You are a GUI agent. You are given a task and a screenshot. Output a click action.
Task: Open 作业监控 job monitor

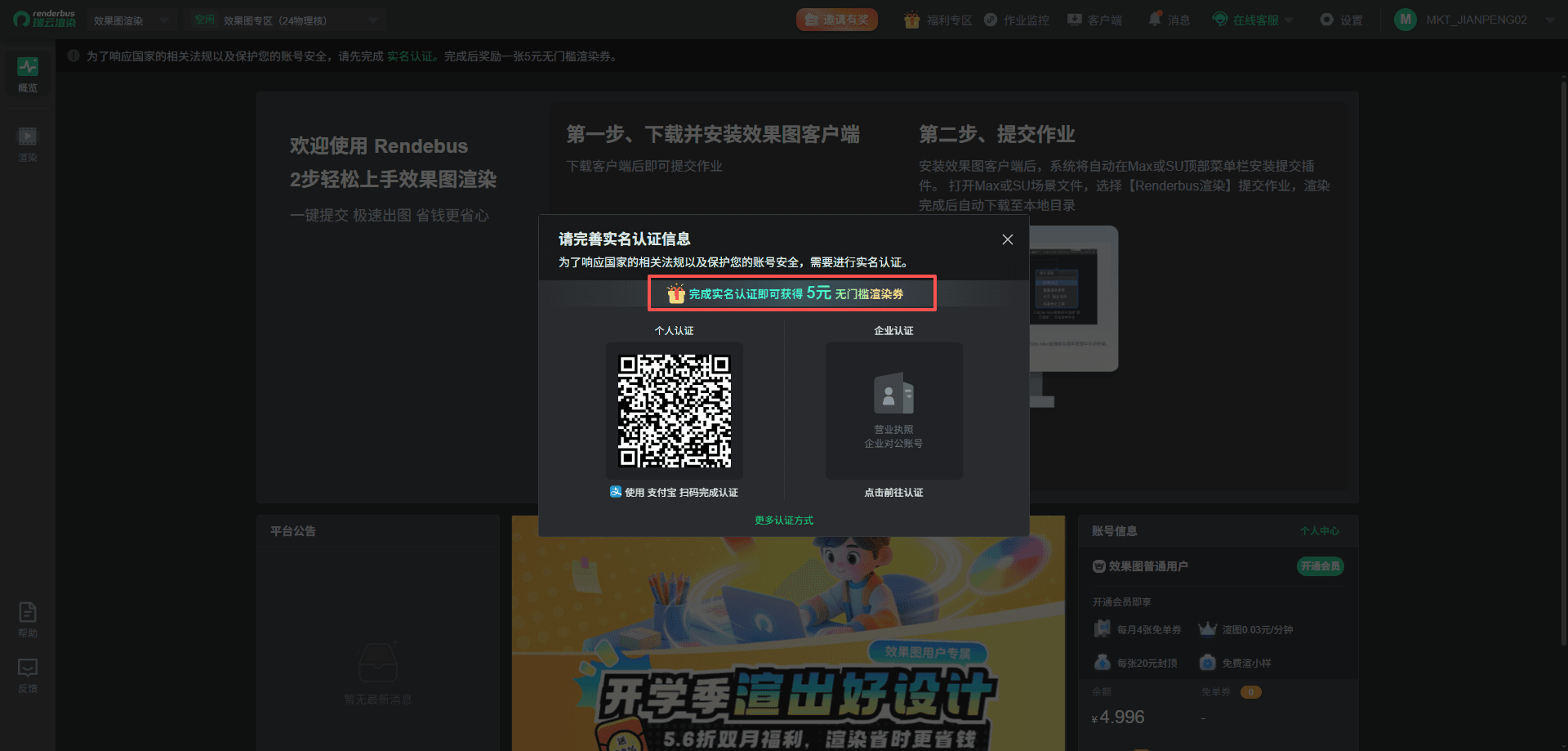(x=1017, y=20)
